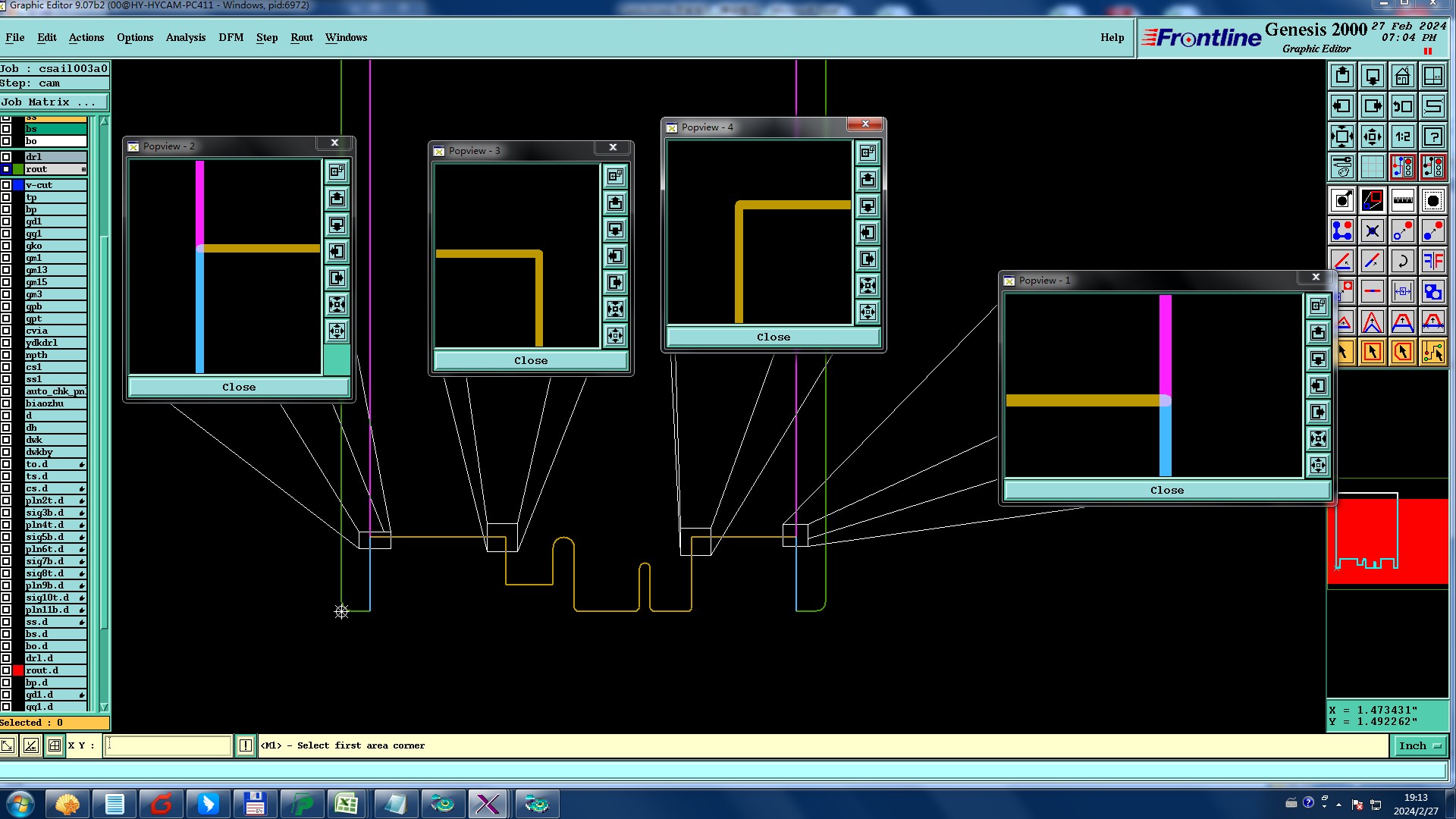Expand the small box icon on rout layer
Image resolution: width=1456 pixels, height=819 pixels.
click(83, 169)
